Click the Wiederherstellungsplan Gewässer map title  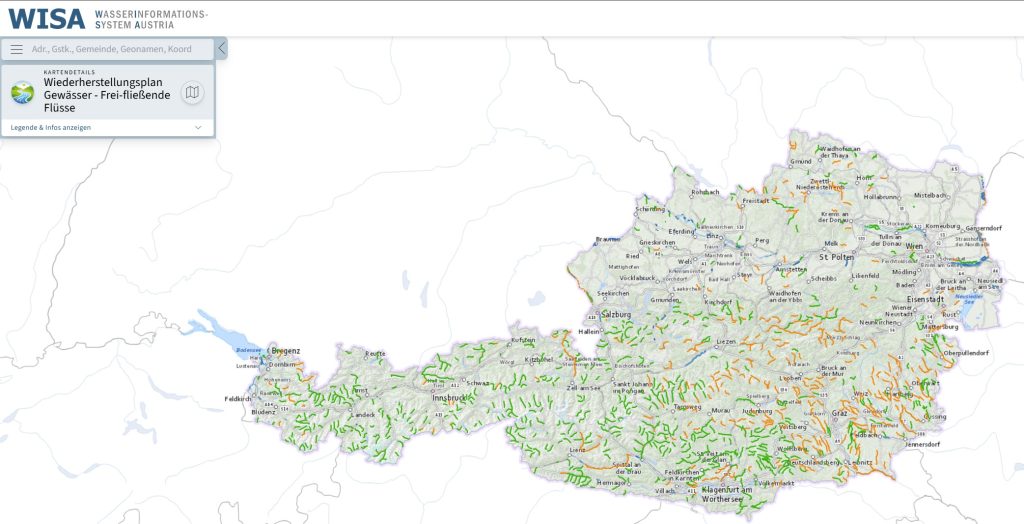pos(106,94)
